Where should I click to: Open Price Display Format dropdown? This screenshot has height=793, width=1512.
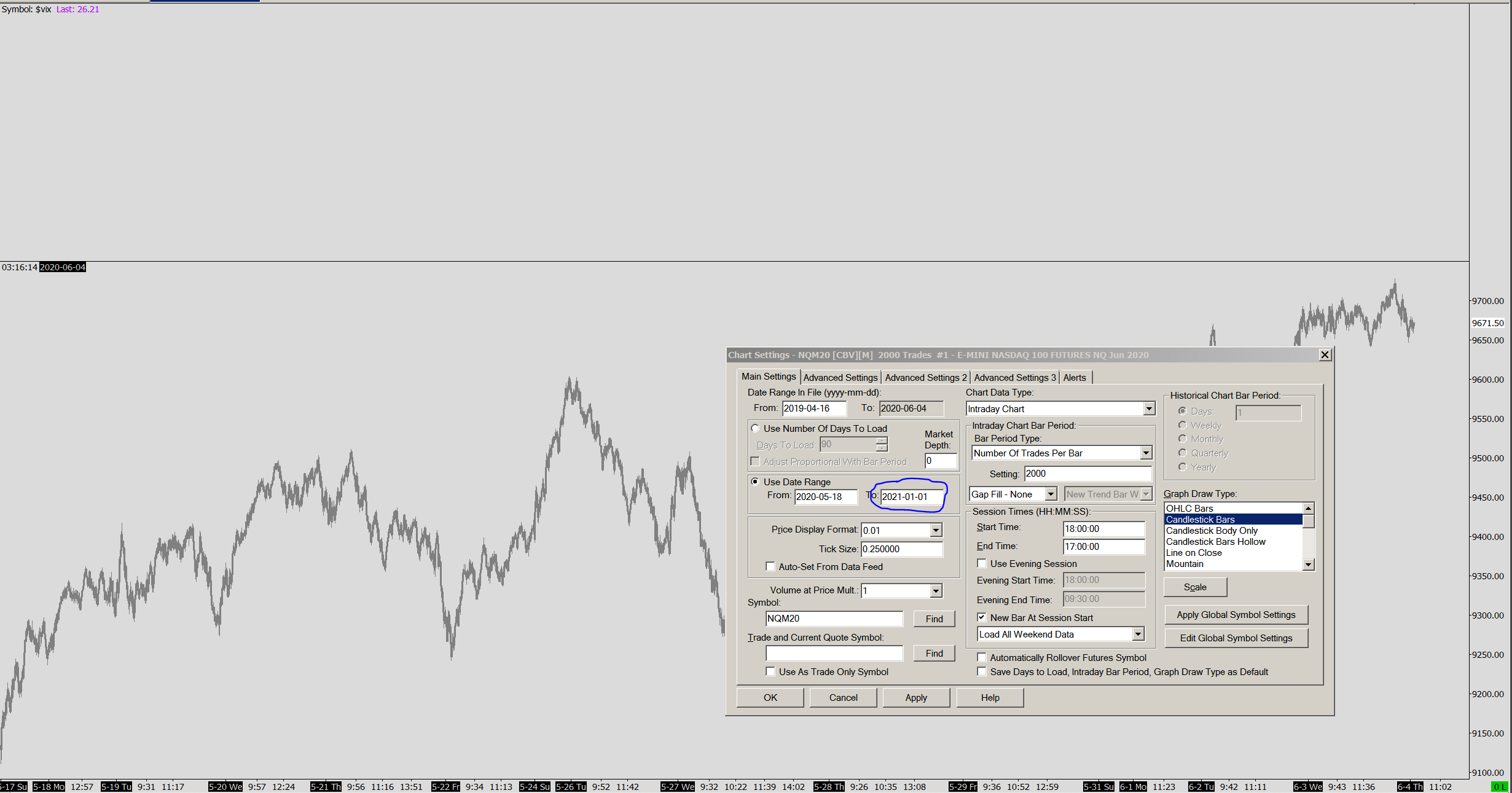coord(935,530)
